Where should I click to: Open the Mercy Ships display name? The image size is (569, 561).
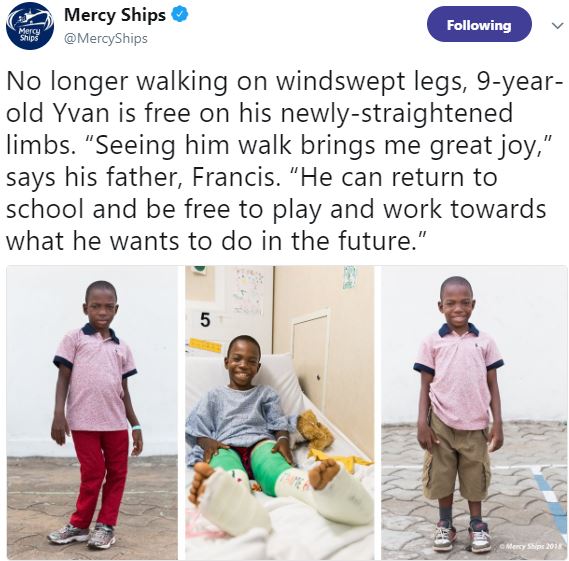pos(115,15)
